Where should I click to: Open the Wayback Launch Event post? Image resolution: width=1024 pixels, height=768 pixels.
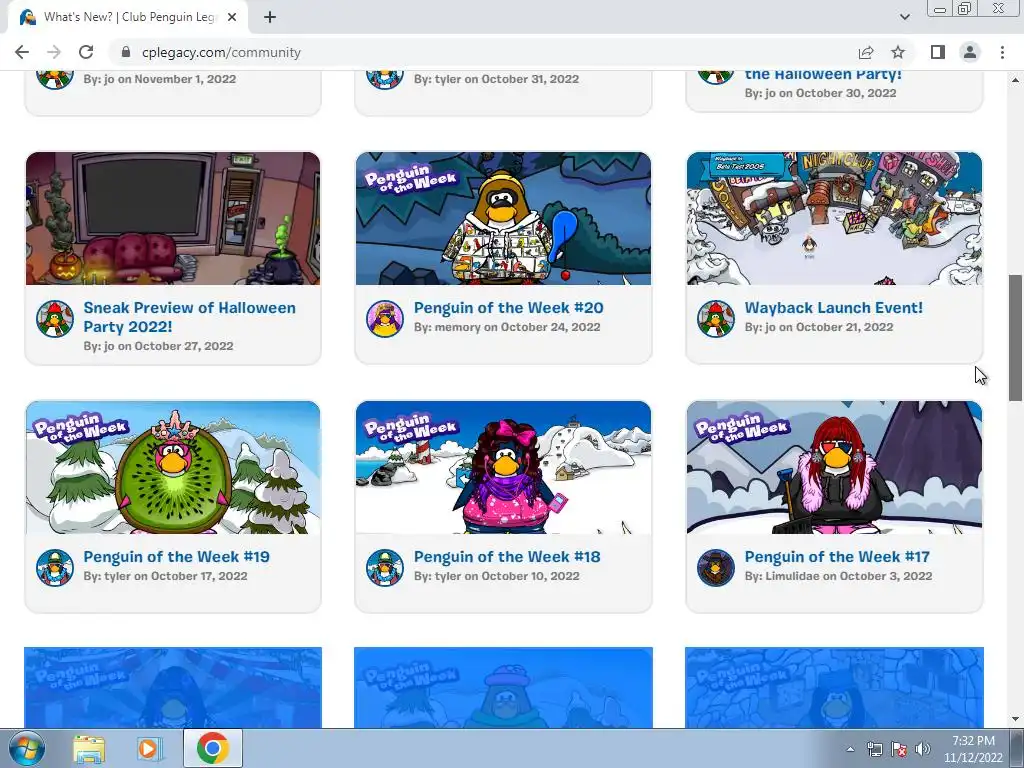click(833, 308)
